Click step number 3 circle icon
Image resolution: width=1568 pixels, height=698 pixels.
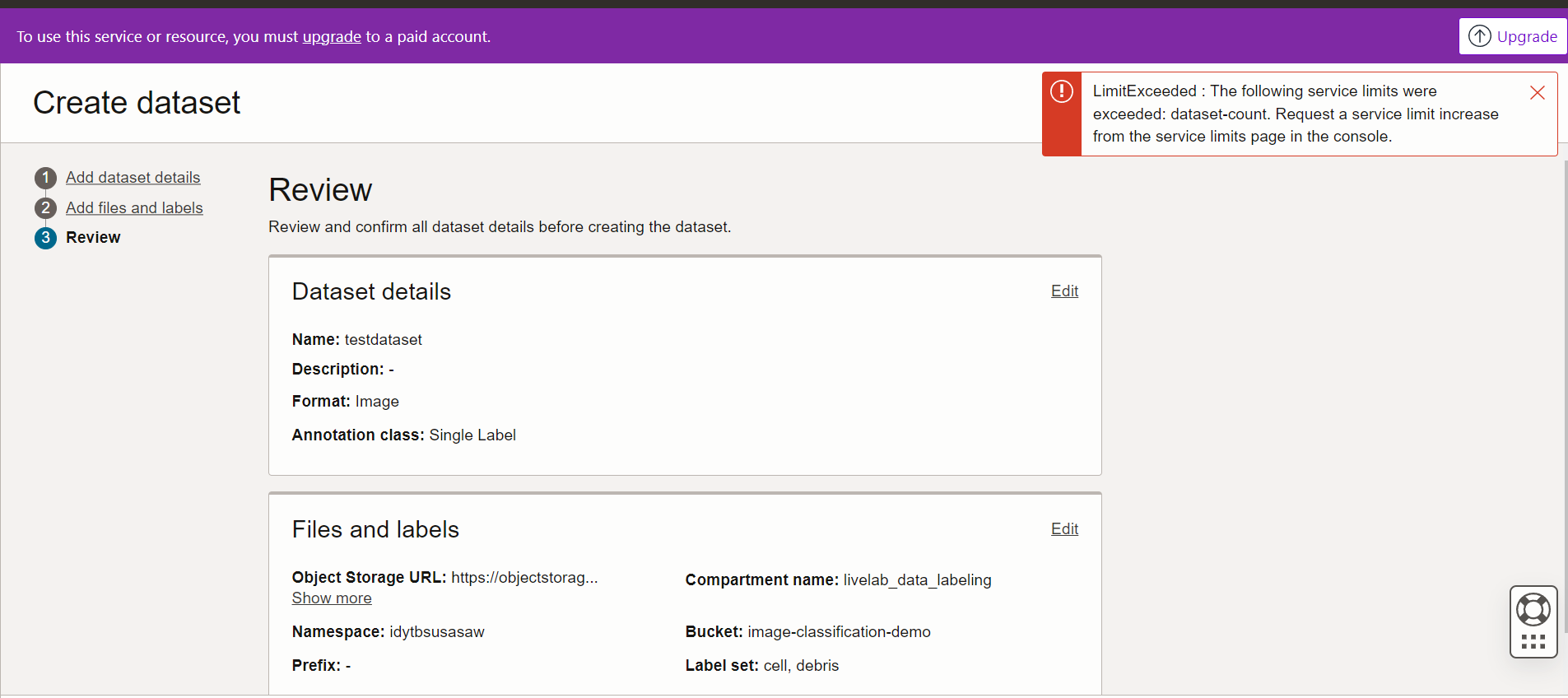45,238
